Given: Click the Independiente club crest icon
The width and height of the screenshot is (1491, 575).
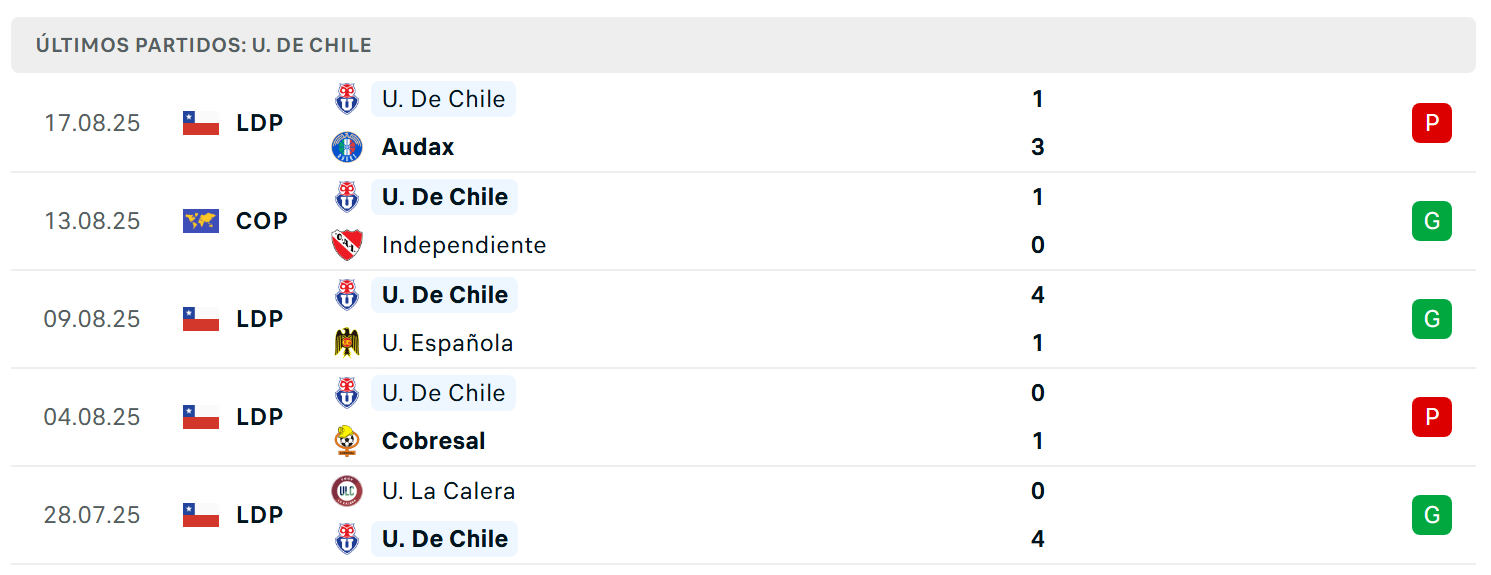Looking at the screenshot, I should [347, 245].
